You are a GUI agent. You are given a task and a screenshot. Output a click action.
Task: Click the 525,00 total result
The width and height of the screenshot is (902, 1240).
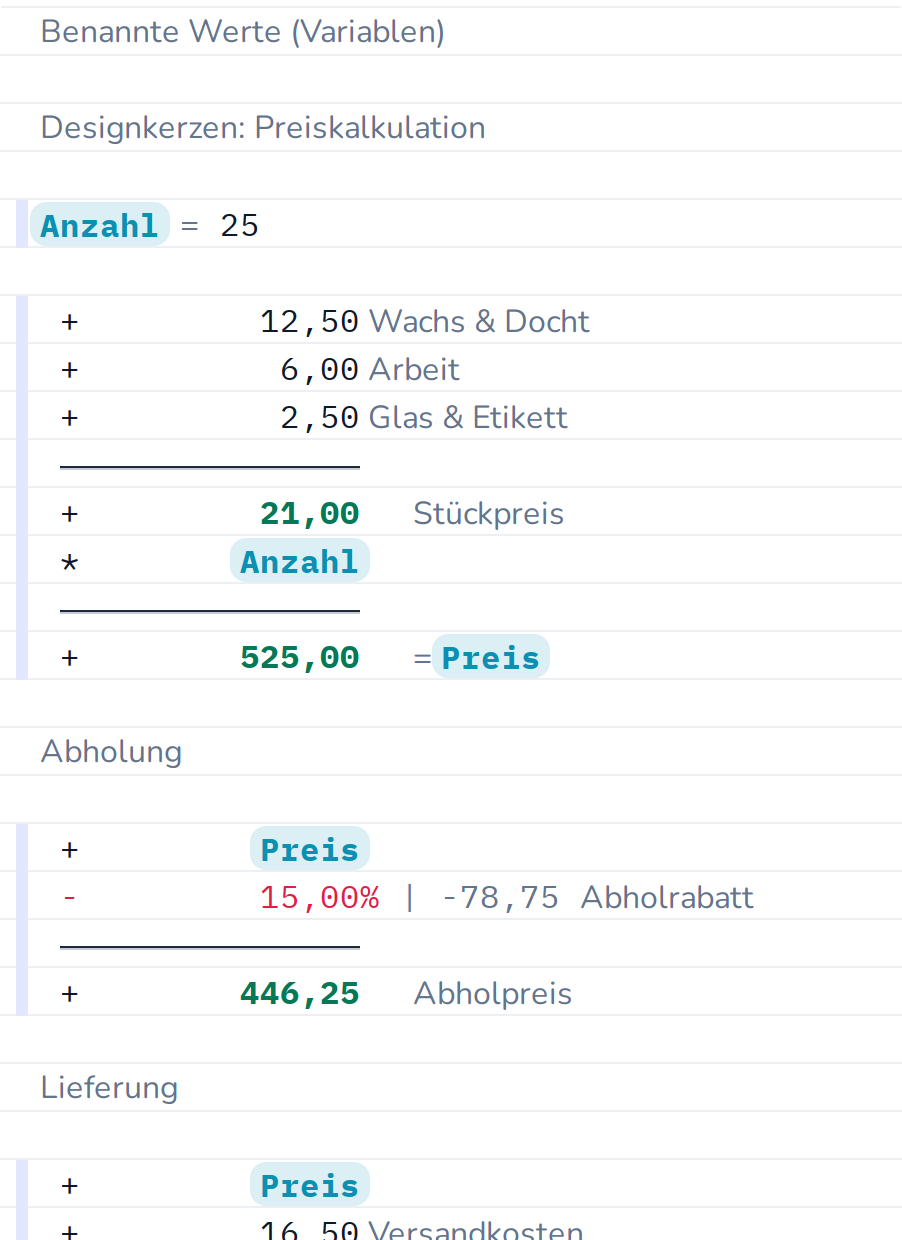point(299,657)
